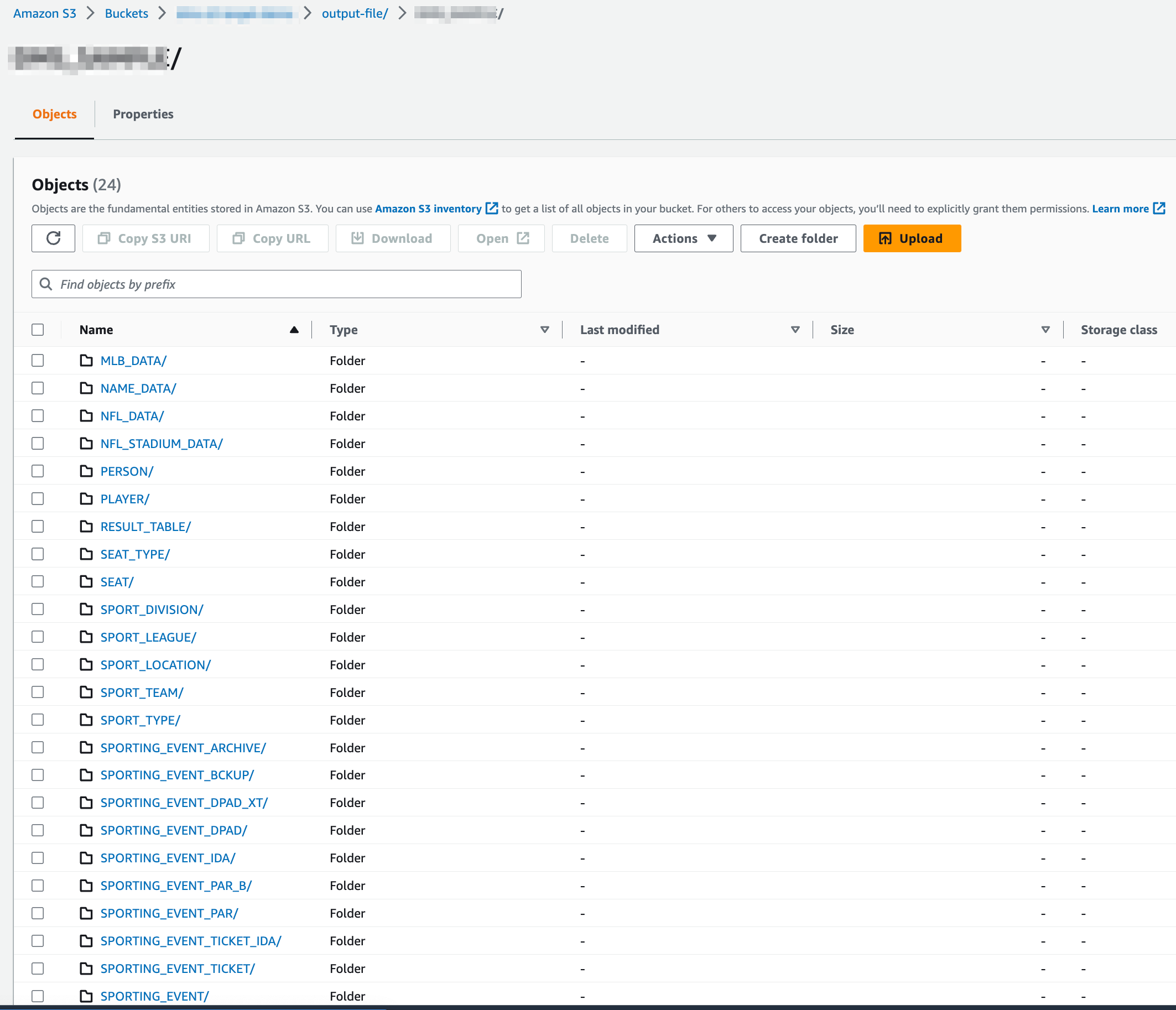Select the NFL_STADIUM_DATA/ row checkbox
The width and height of the screenshot is (1176, 1010).
point(38,443)
